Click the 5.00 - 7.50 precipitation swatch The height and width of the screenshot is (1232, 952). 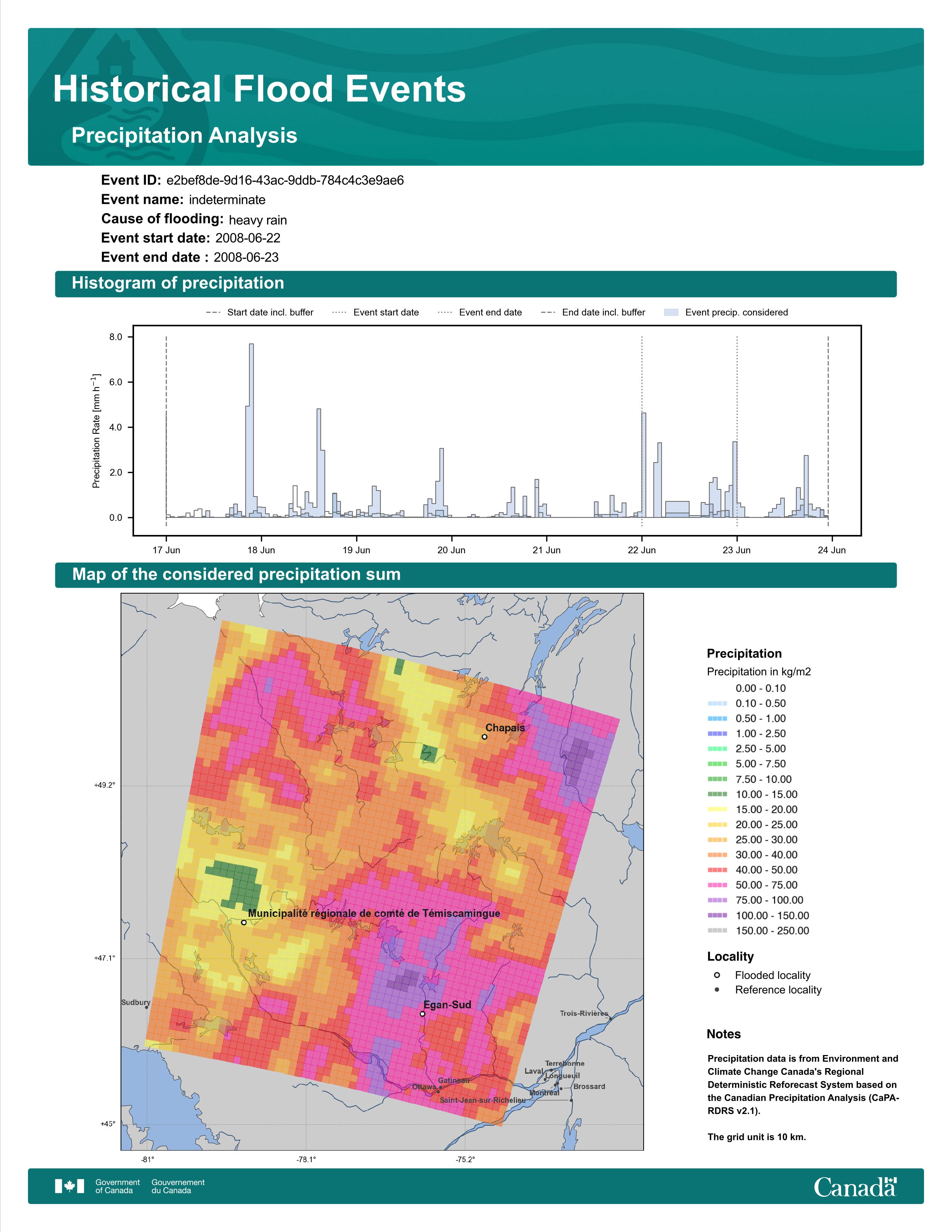point(717,764)
